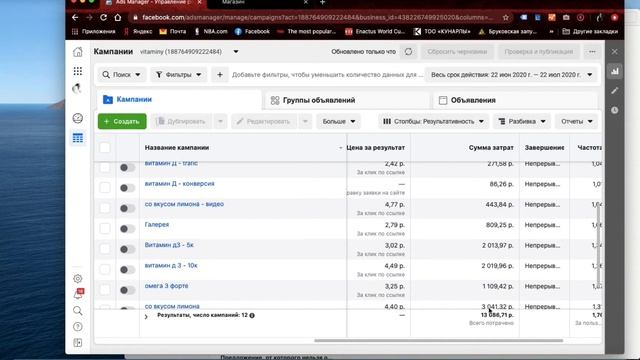Open the Разбивка dropdown
The height and width of the screenshot is (360, 640).
(x=522, y=121)
